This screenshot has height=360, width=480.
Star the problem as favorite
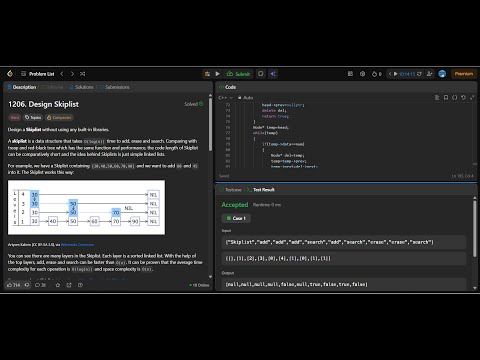click(58, 285)
